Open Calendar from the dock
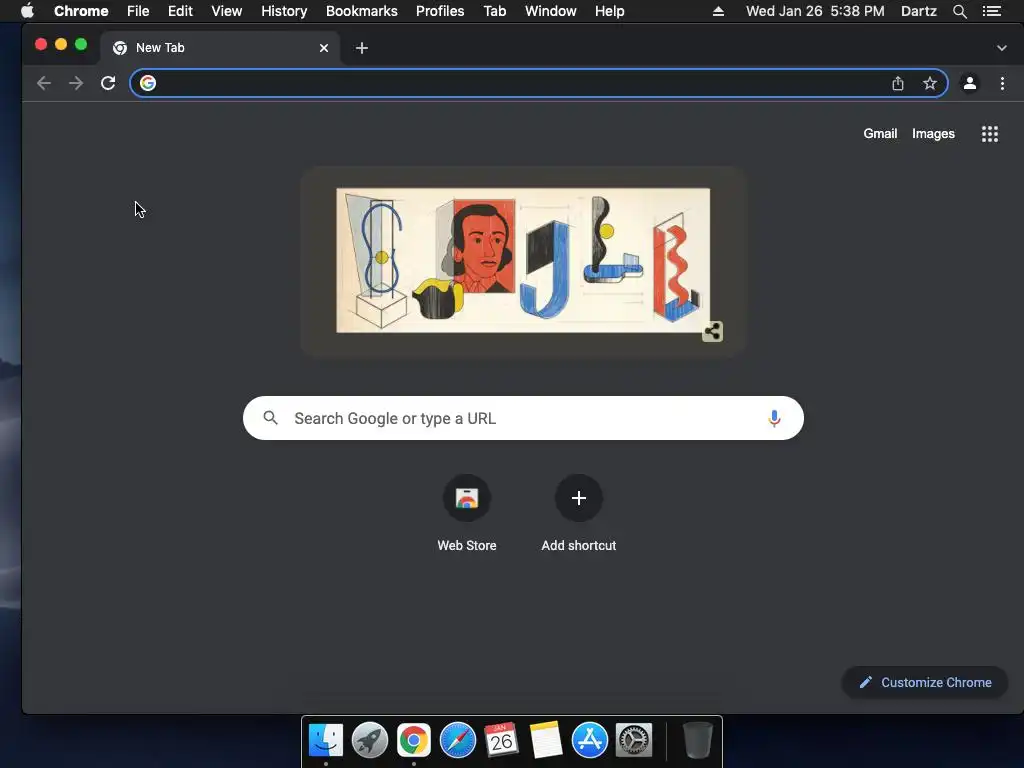1024x768 pixels. (x=502, y=741)
